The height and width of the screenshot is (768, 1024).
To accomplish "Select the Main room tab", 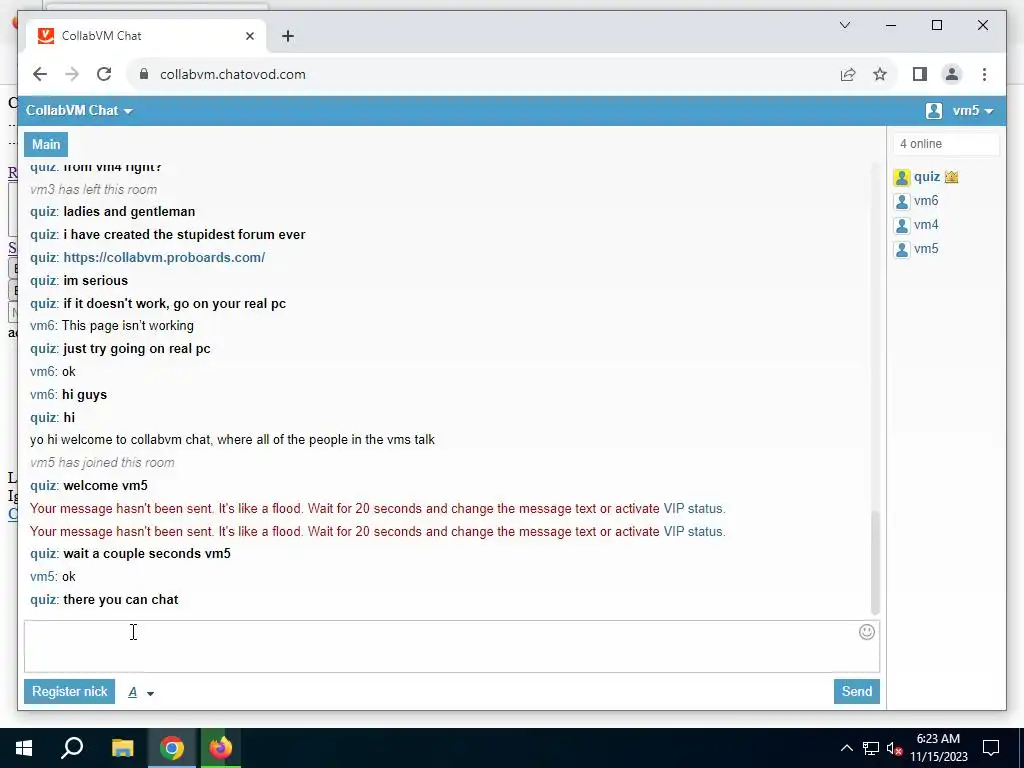I will click(46, 144).
